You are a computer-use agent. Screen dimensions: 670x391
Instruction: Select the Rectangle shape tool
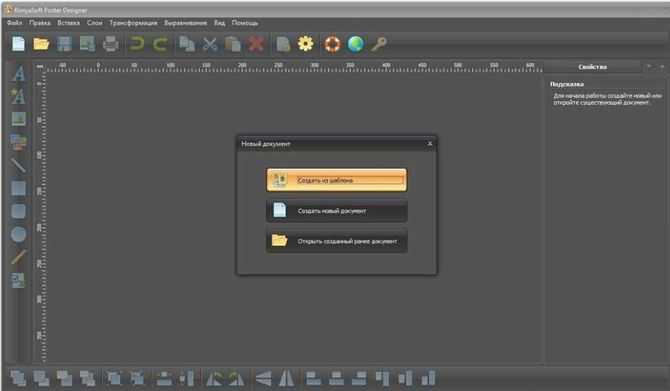[x=18, y=188]
